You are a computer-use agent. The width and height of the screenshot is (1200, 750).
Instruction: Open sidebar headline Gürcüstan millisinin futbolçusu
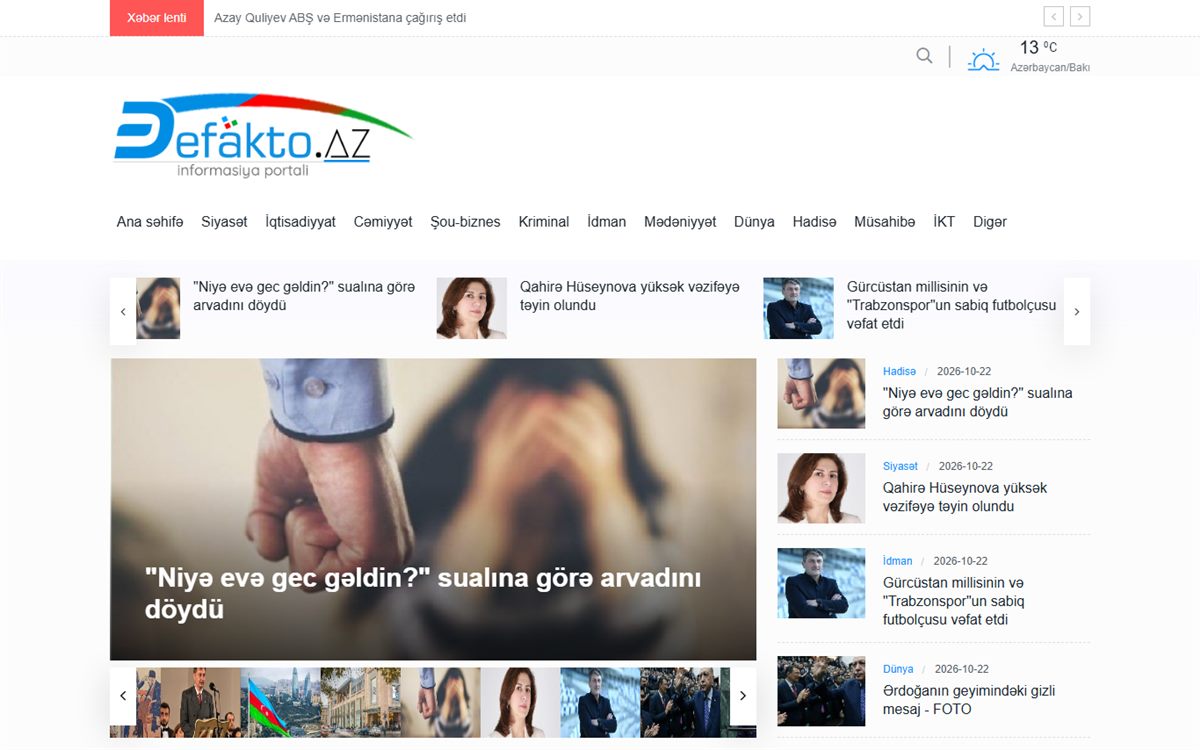pyautogui.click(x=954, y=601)
